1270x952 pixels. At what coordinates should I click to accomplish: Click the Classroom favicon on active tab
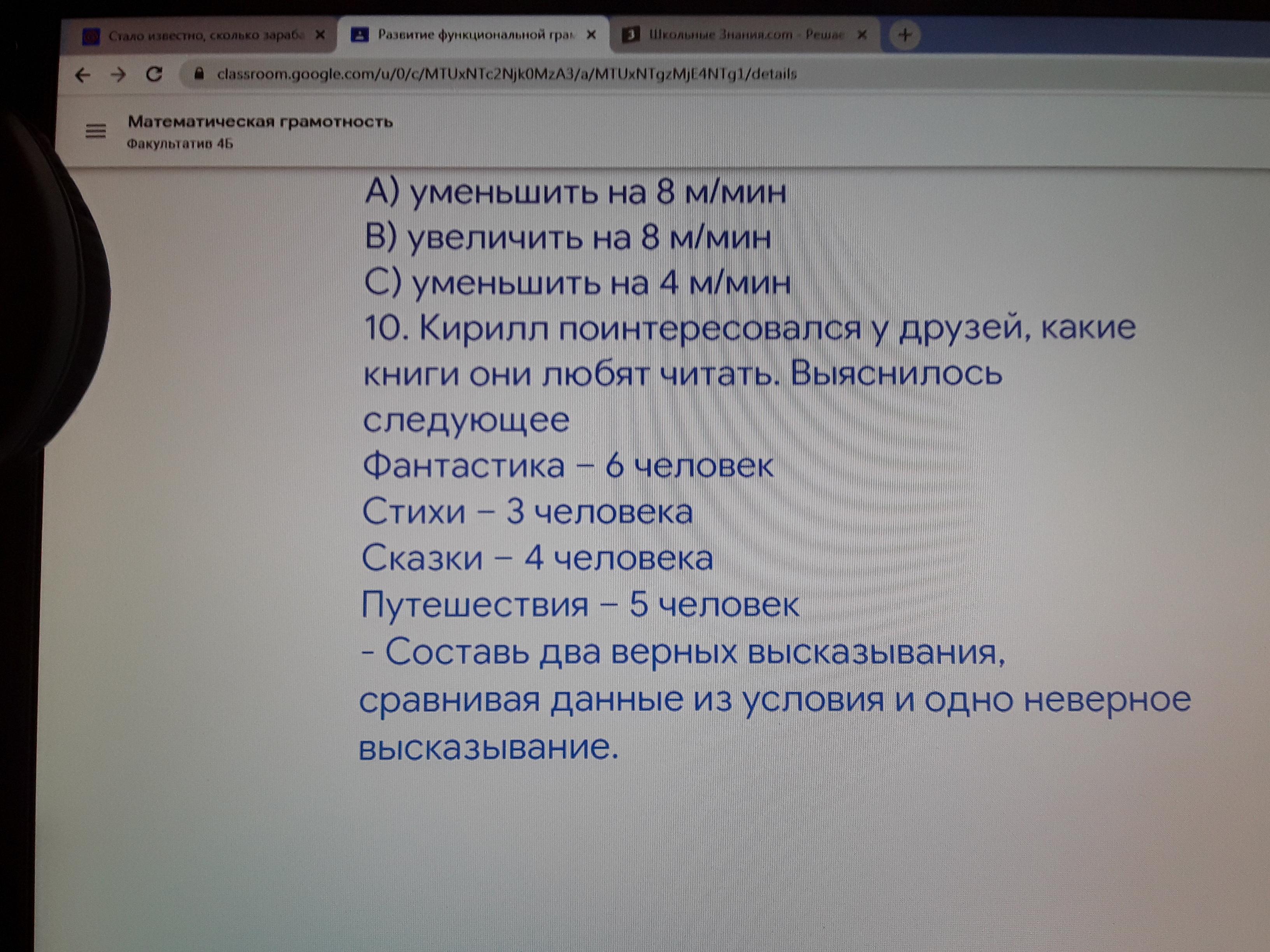(360, 35)
